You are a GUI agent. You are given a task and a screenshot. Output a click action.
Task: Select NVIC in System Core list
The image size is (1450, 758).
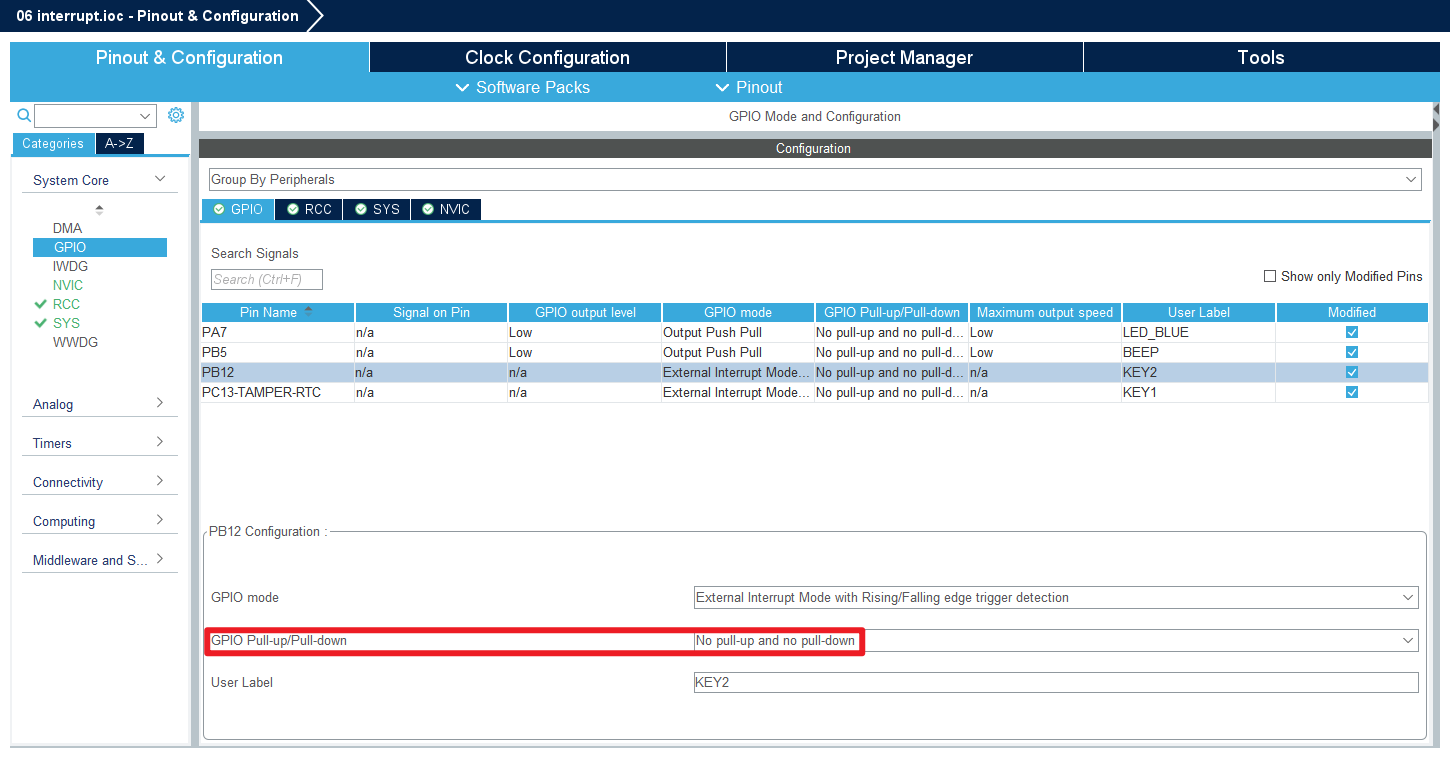pyautogui.click(x=68, y=285)
